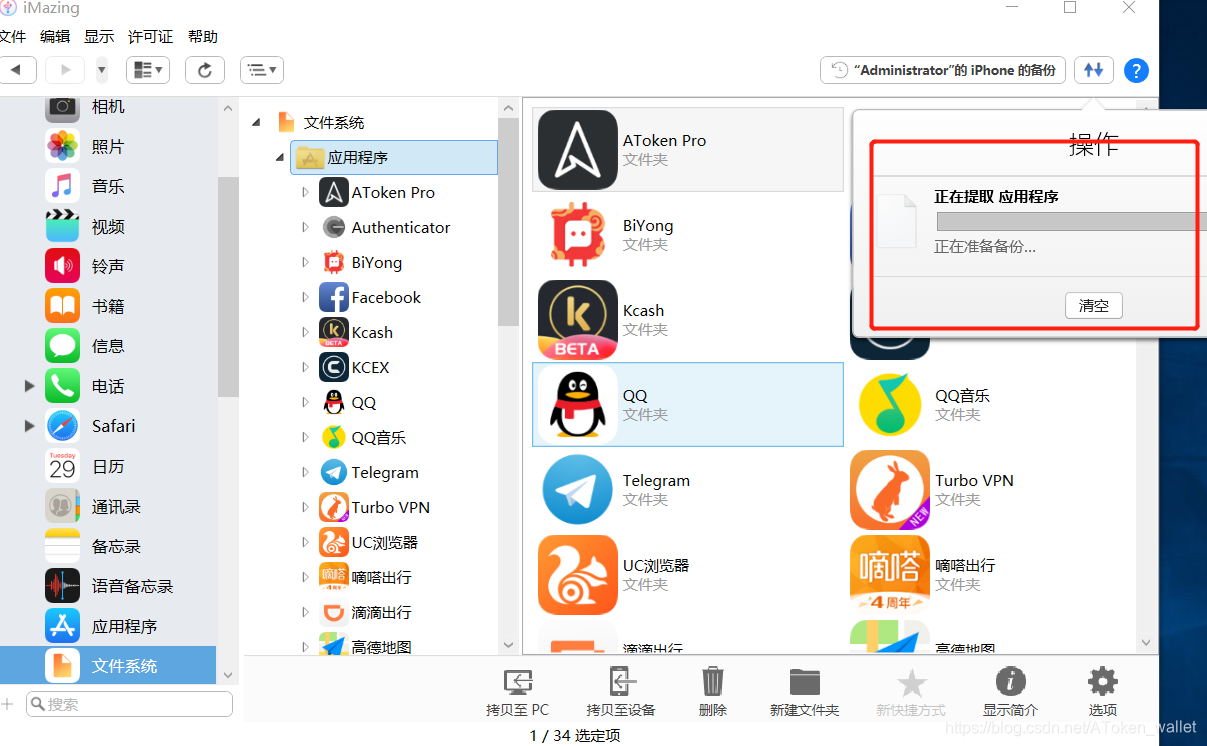The width and height of the screenshot is (1207, 746).
Task: Click Copy to PC (拷贝至 PC) button
Action: tap(517, 692)
